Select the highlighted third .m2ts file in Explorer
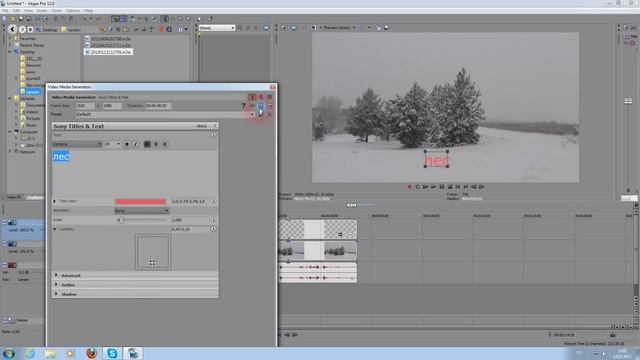640x360 pixels. click(108, 52)
